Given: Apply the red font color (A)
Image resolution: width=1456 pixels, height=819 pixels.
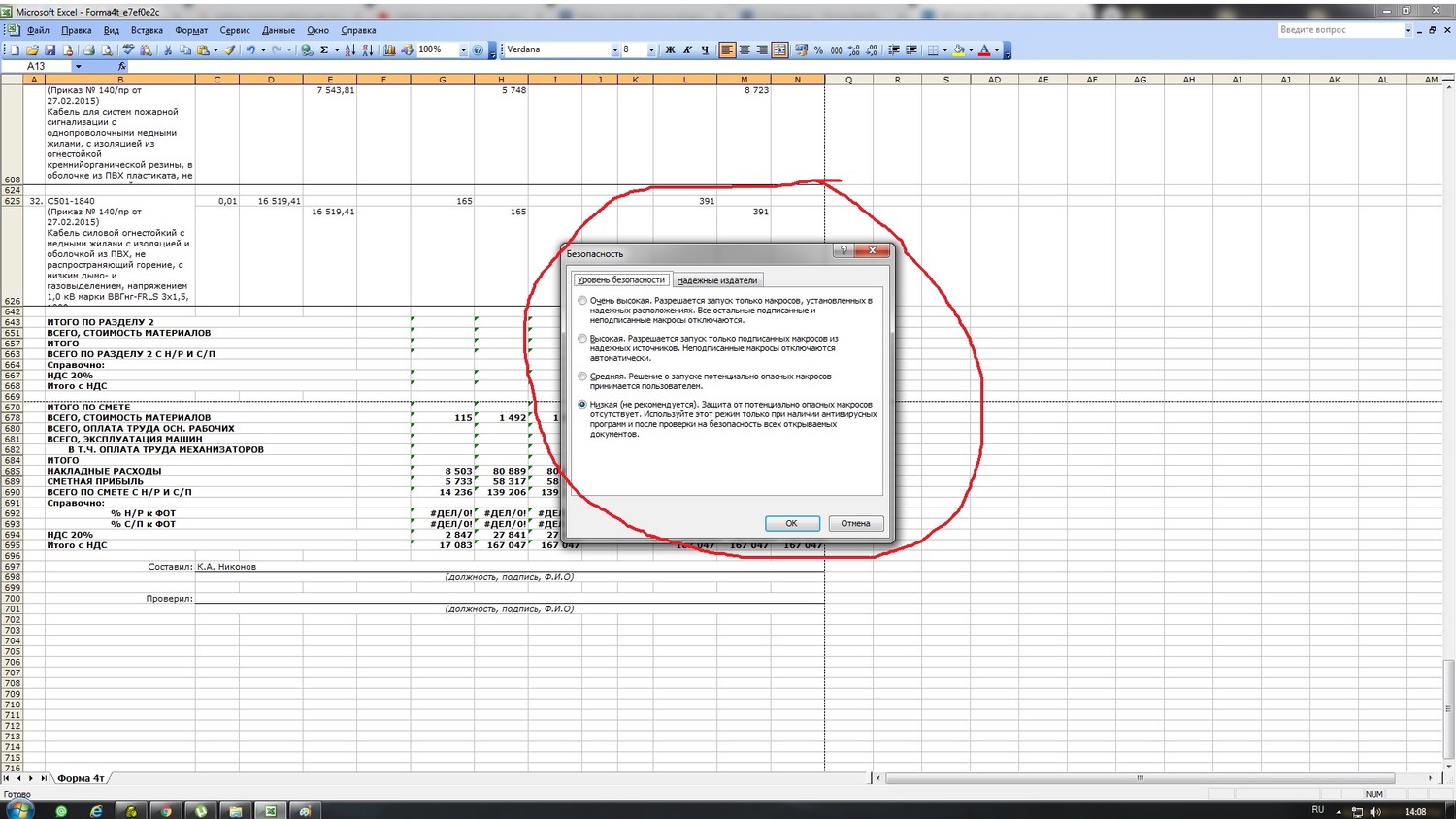Looking at the screenshot, I should [x=984, y=49].
